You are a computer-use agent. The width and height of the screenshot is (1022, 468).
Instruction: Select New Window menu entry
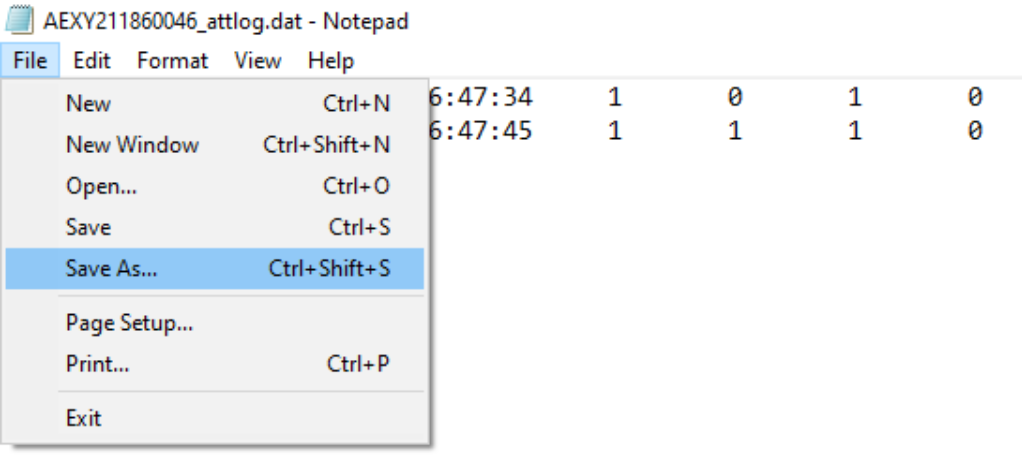tap(132, 145)
